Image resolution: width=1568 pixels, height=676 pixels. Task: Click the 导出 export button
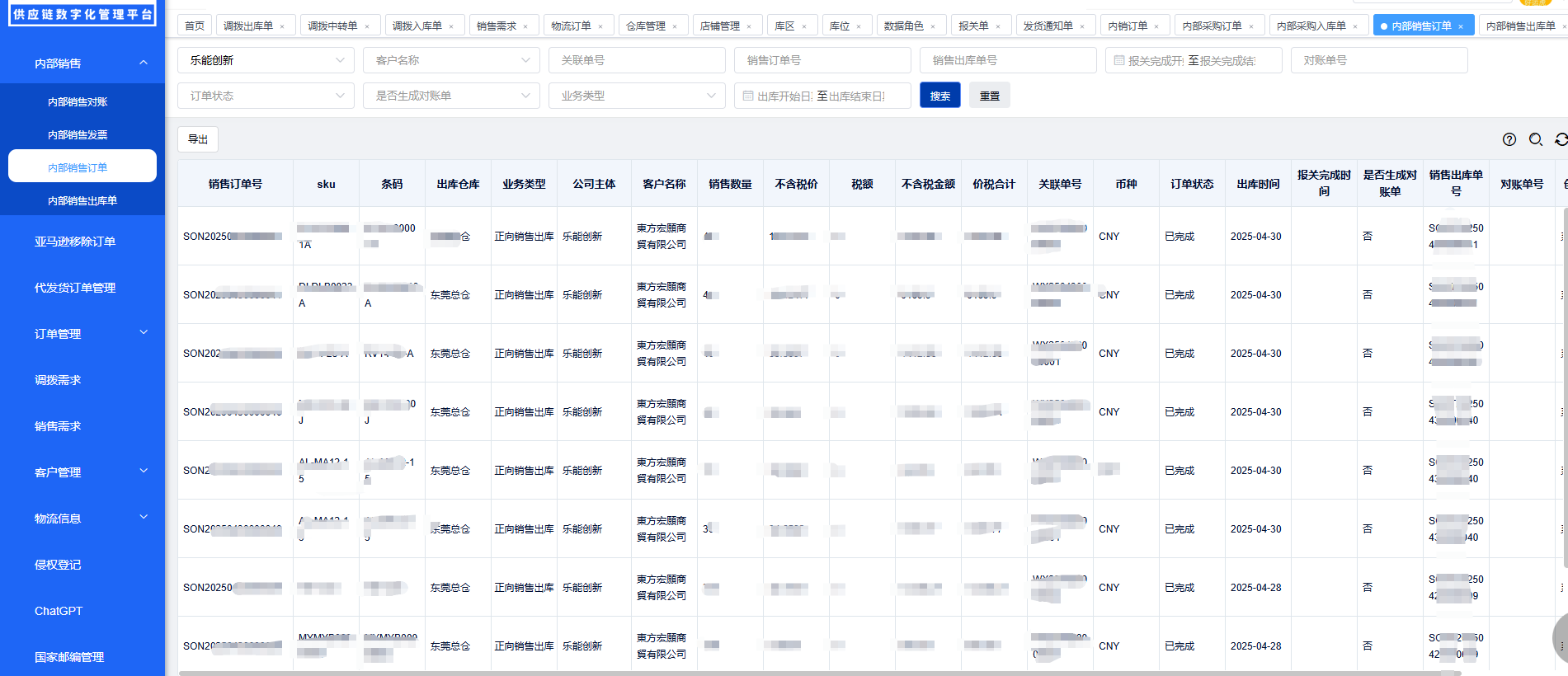[x=198, y=139]
